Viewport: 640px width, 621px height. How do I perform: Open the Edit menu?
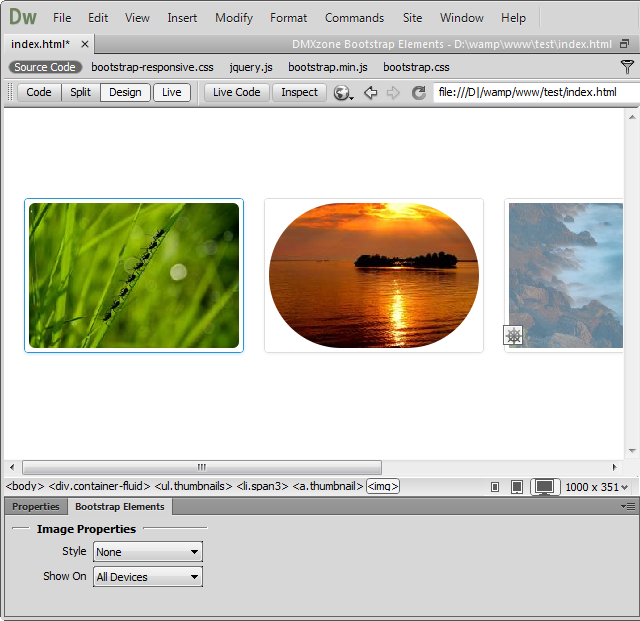pos(98,18)
